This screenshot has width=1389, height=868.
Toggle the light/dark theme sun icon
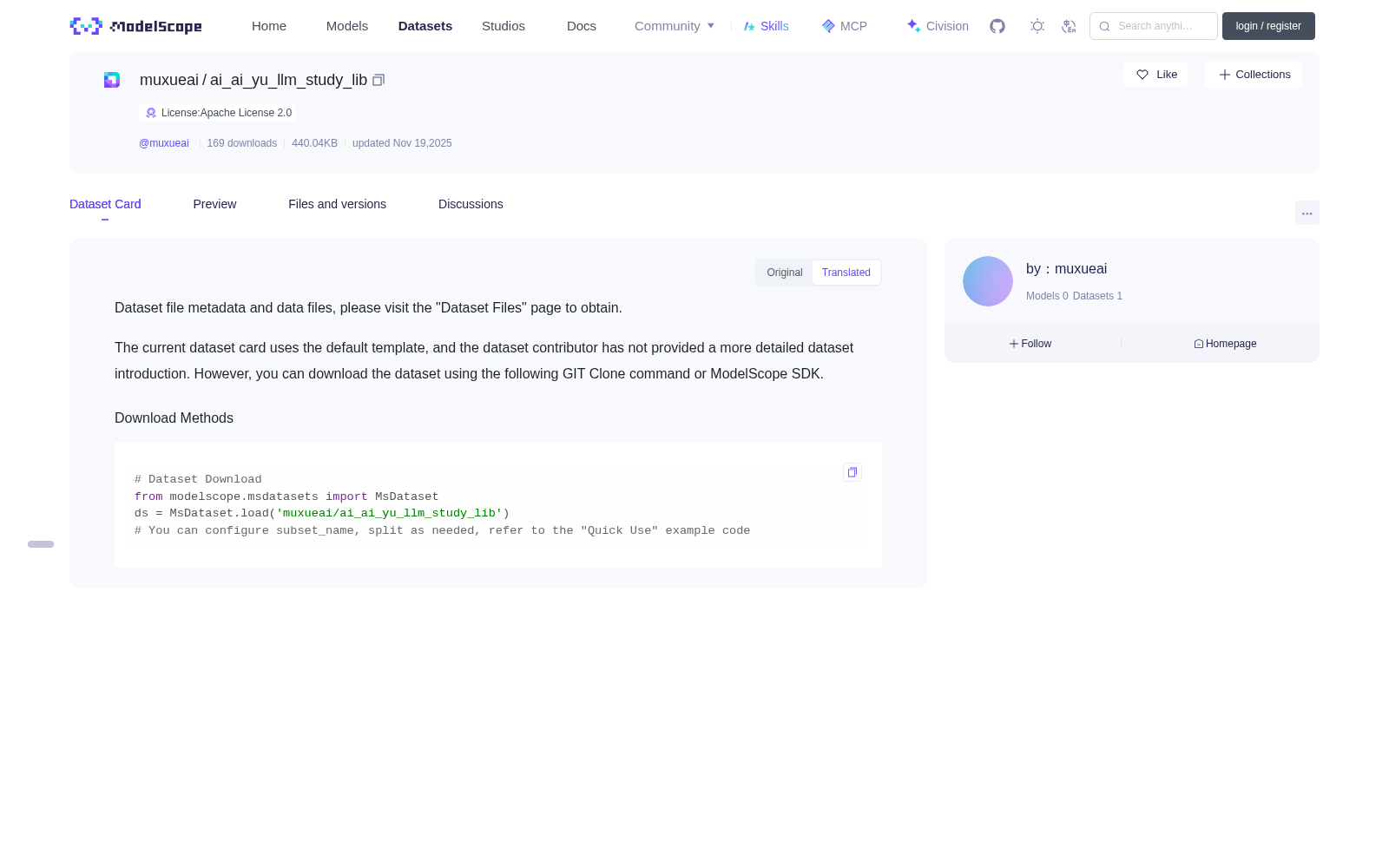(1037, 26)
